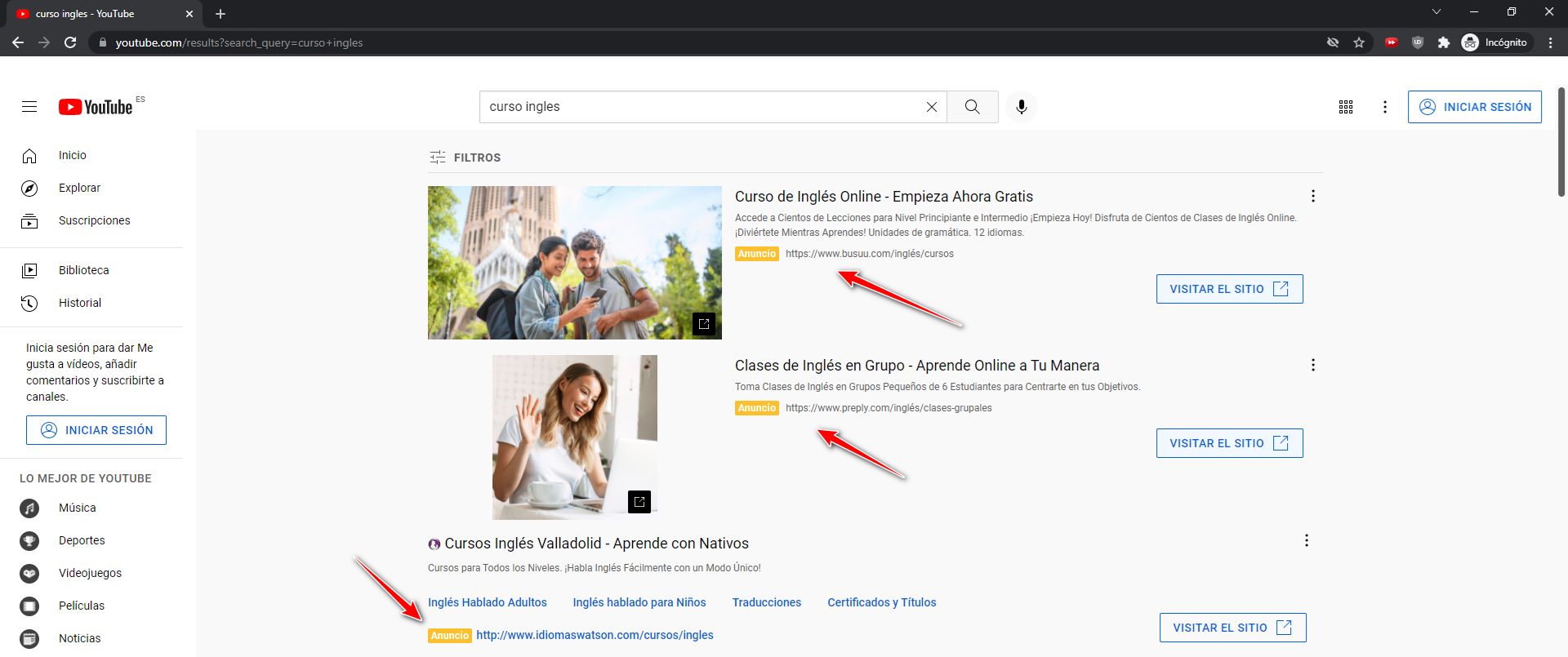Click the site lock icon in the address bar
The width and height of the screenshot is (1568, 657).
[102, 42]
